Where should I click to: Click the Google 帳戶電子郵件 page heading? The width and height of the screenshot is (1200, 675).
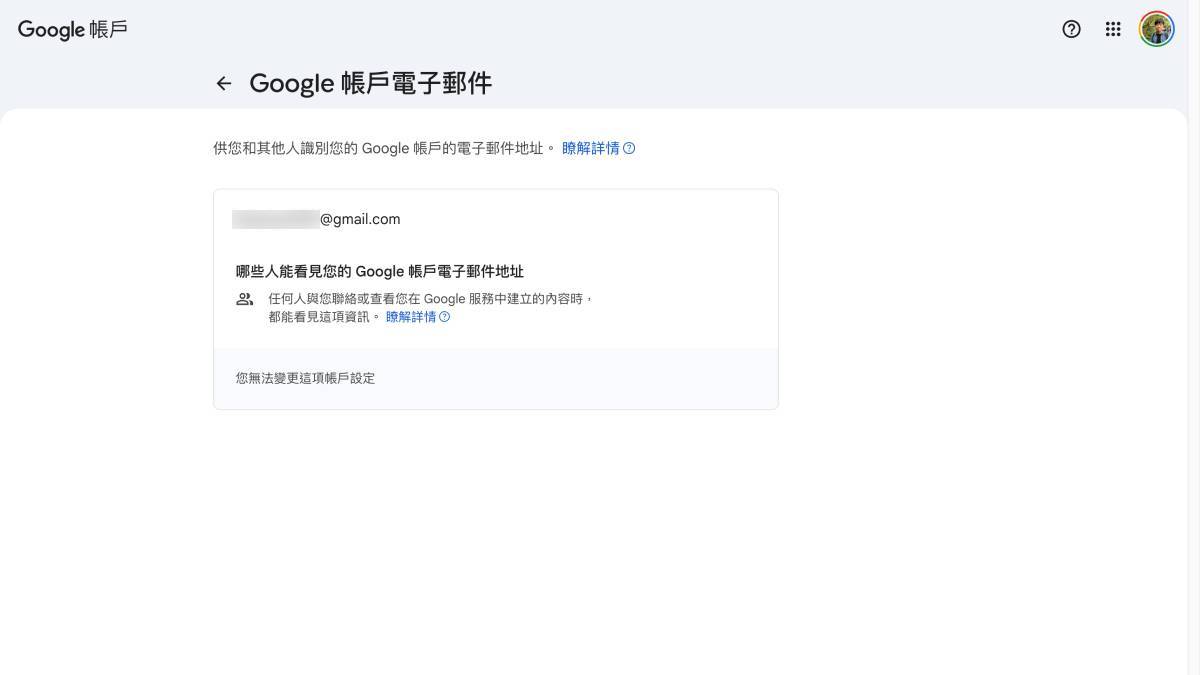pyautogui.click(x=370, y=84)
